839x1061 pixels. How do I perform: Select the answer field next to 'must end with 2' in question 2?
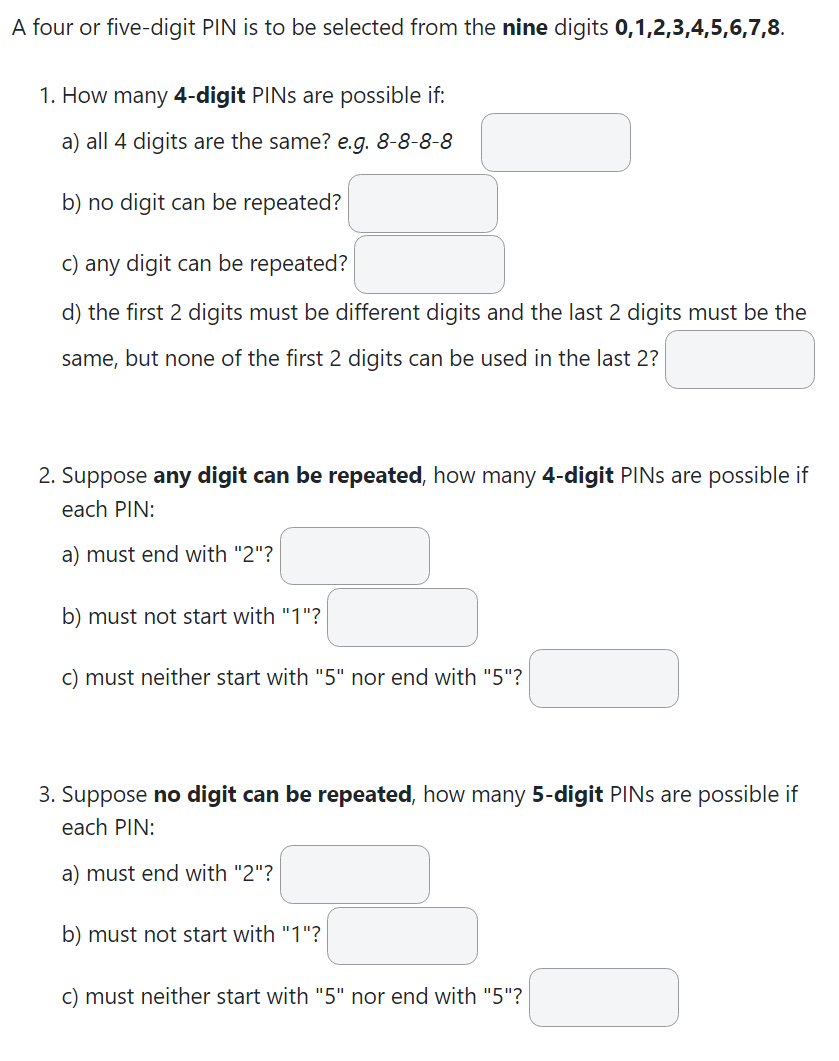coord(354,556)
